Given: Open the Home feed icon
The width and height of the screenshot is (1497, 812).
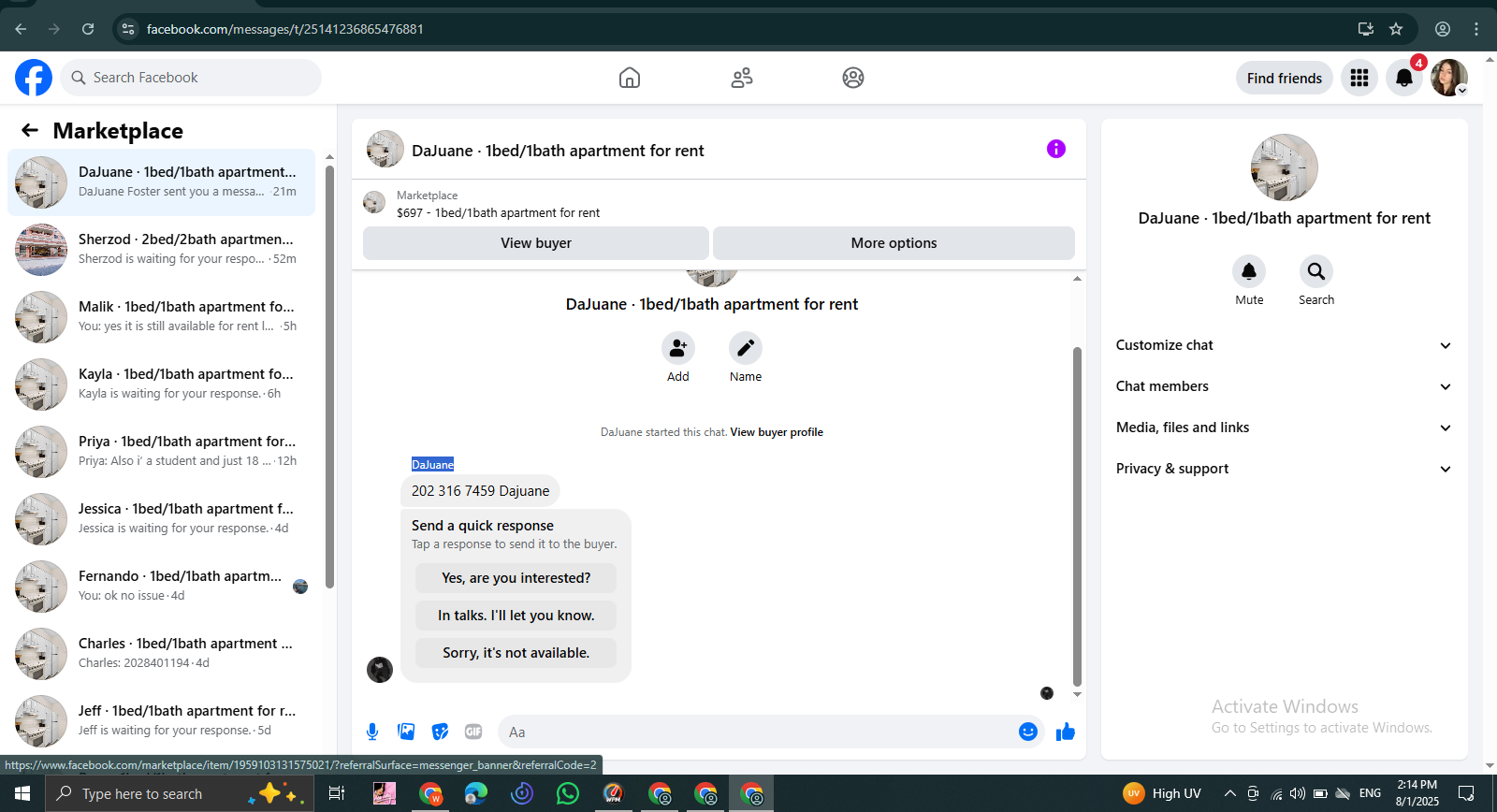Looking at the screenshot, I should pos(630,78).
